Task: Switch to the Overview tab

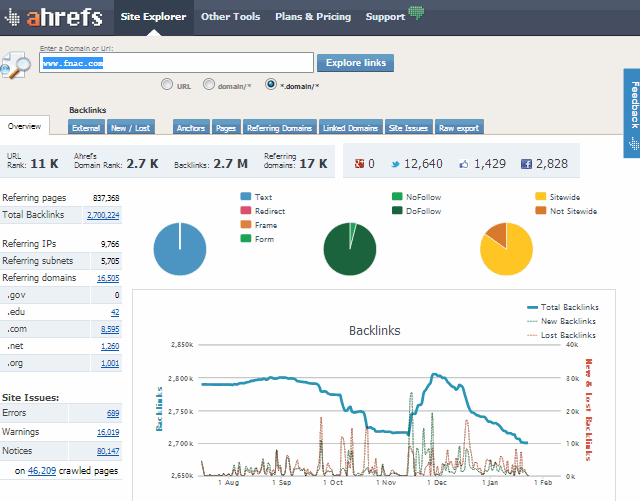Action: coord(24,126)
